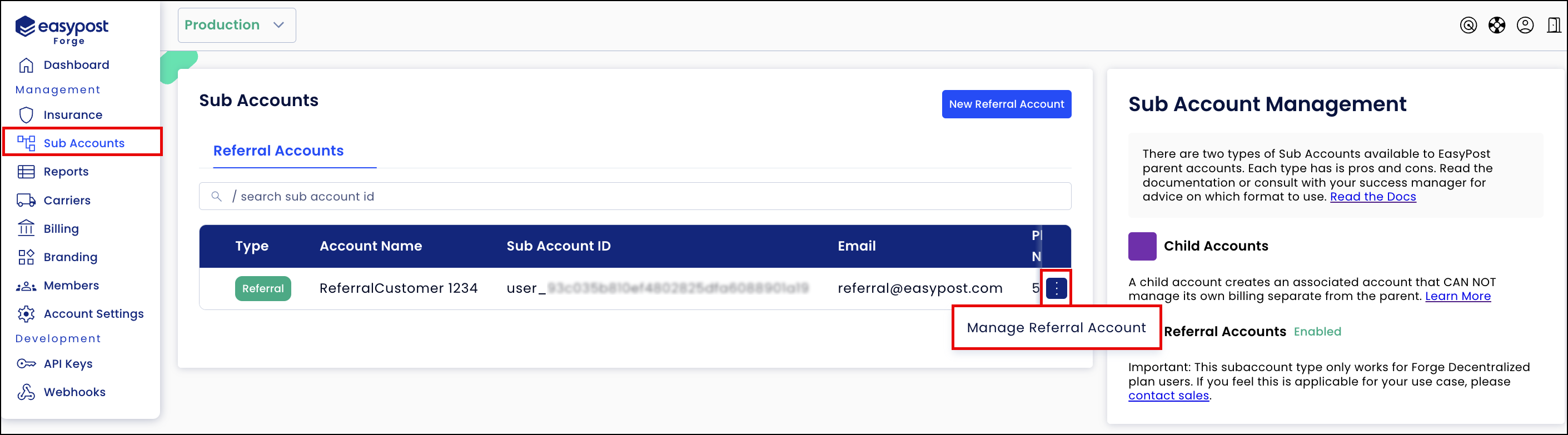This screenshot has width=1568, height=435.
Task: Open Webhooks from sidebar
Action: (x=74, y=392)
